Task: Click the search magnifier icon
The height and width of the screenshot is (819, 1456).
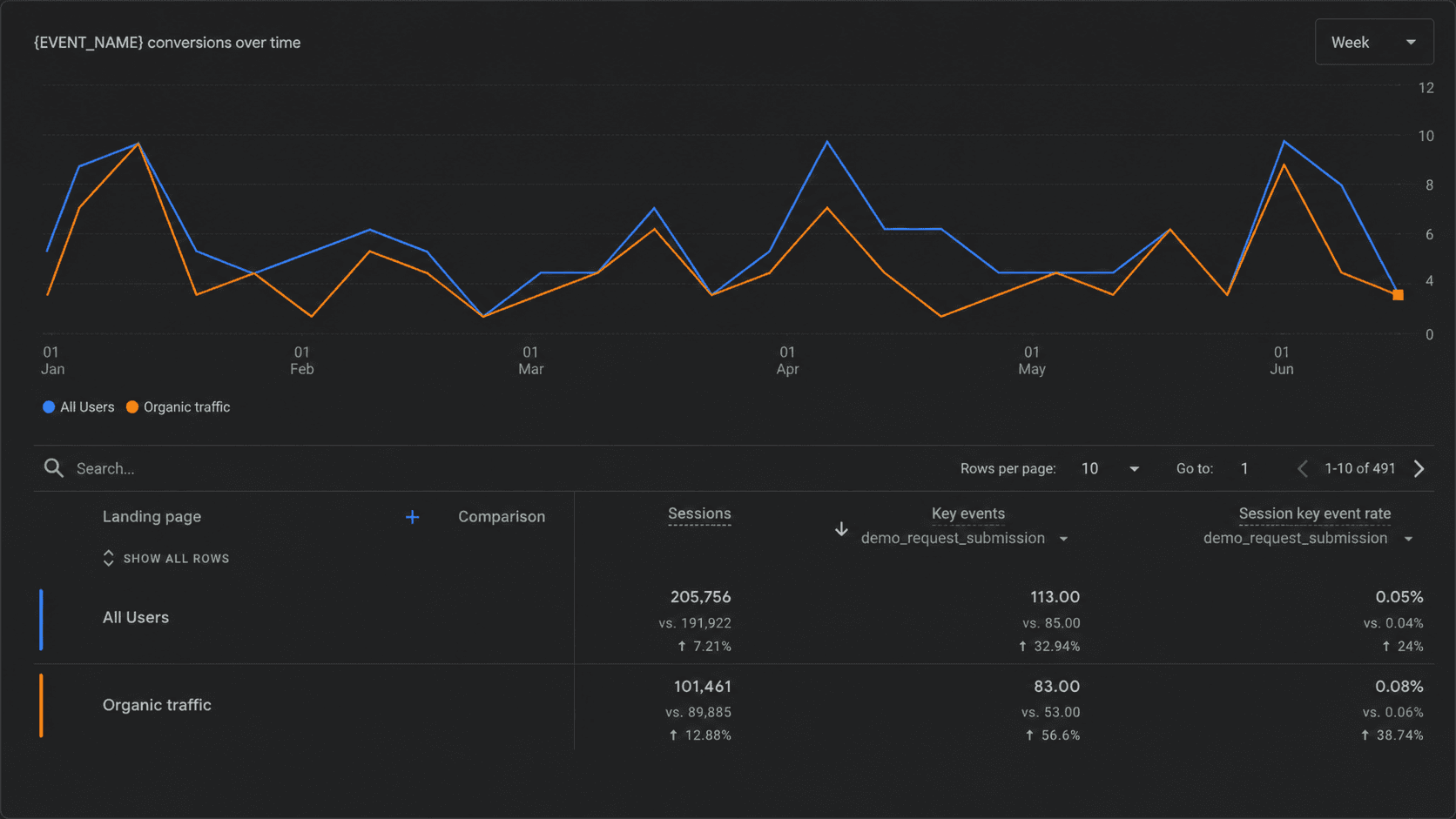Action: click(x=54, y=468)
